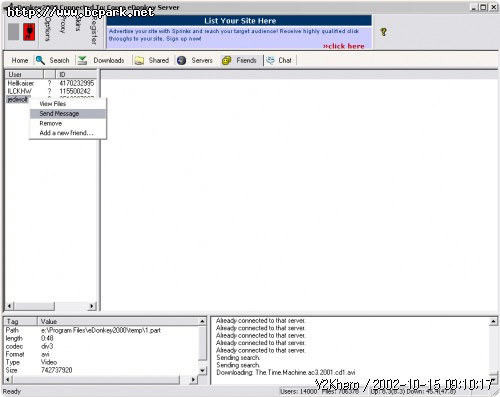Click the speech bubble Chat icon
The width and height of the screenshot is (500, 397).
click(x=270, y=60)
